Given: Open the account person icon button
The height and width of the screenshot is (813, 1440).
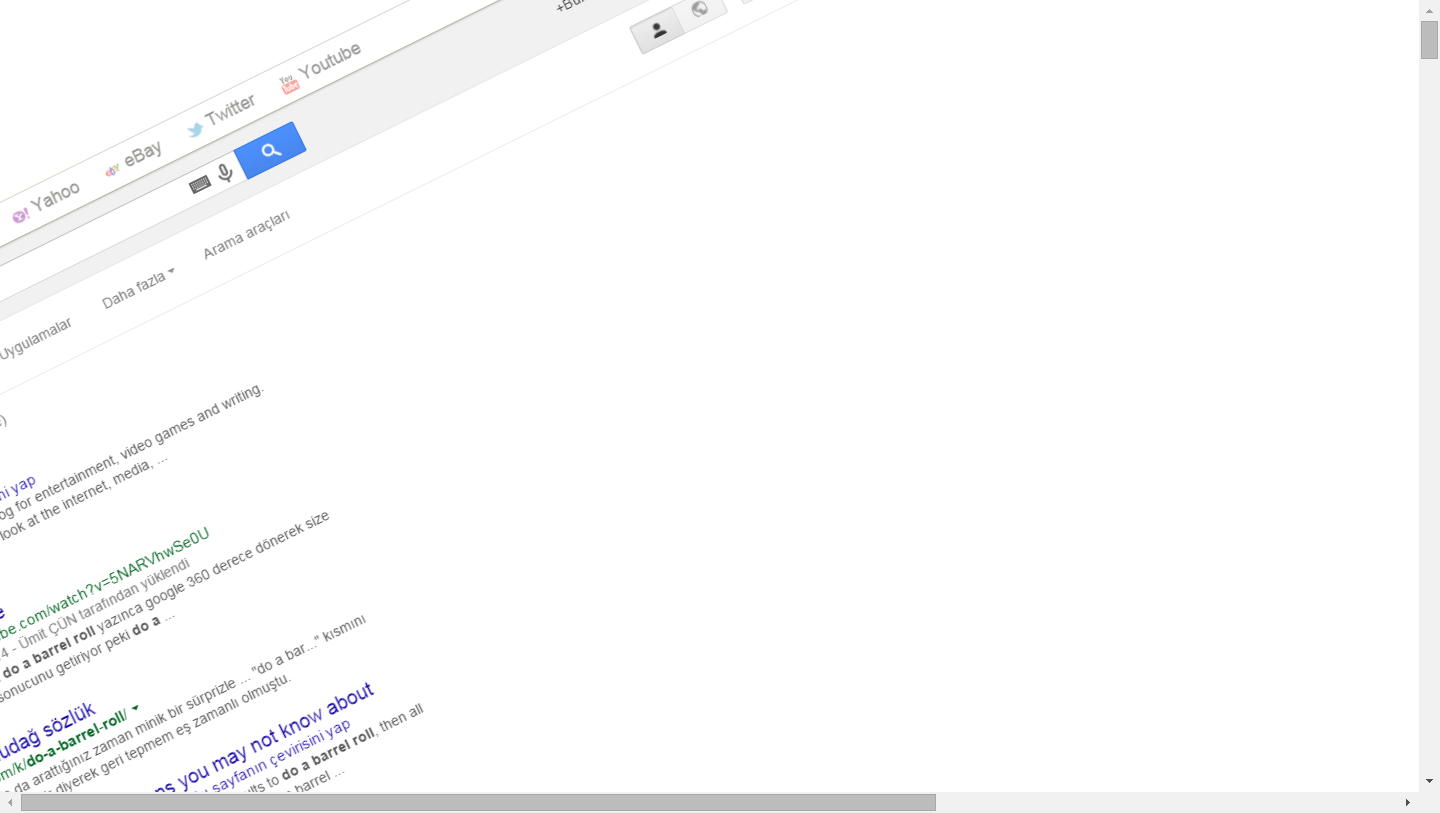Looking at the screenshot, I should (x=658, y=31).
